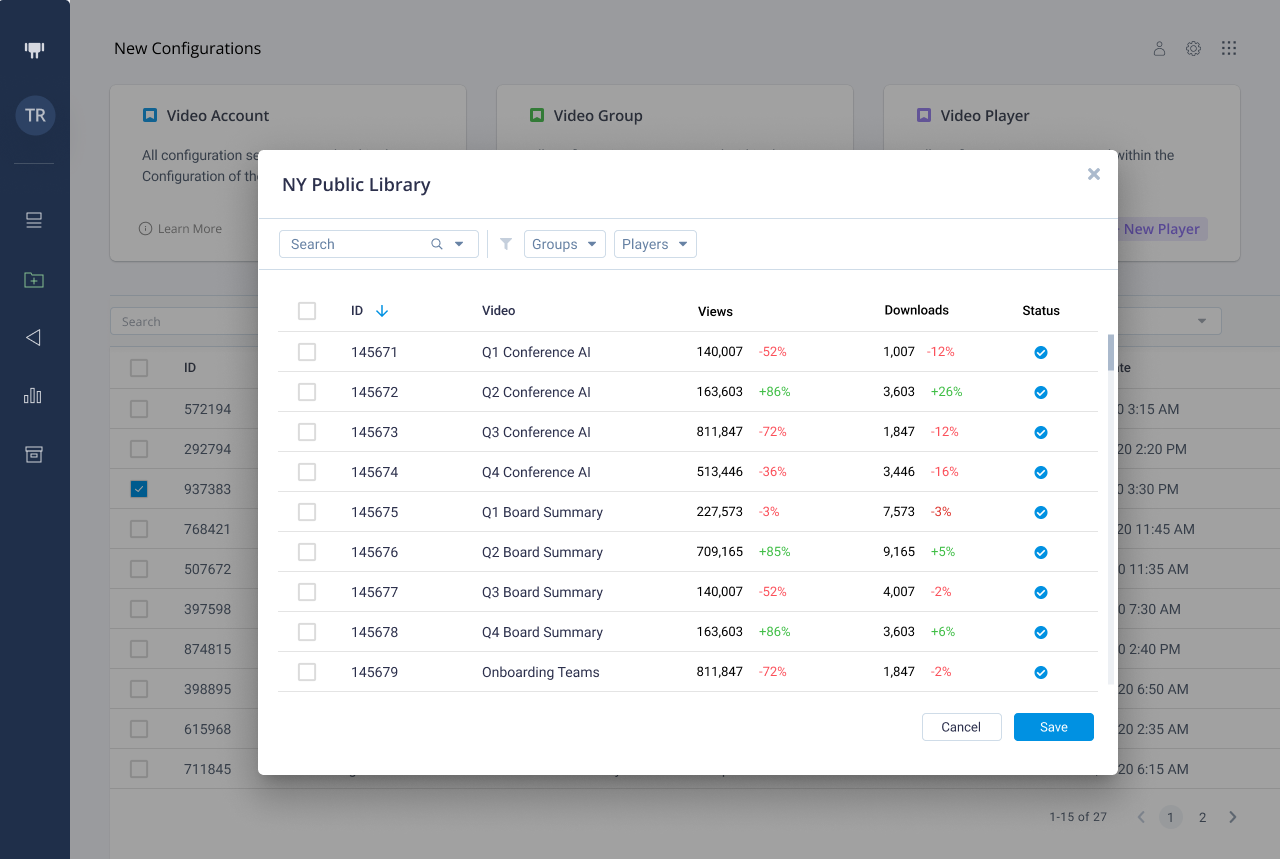1280x859 pixels.
Task: Toggle the select-all checkbox in dialog header
Action: tap(307, 311)
